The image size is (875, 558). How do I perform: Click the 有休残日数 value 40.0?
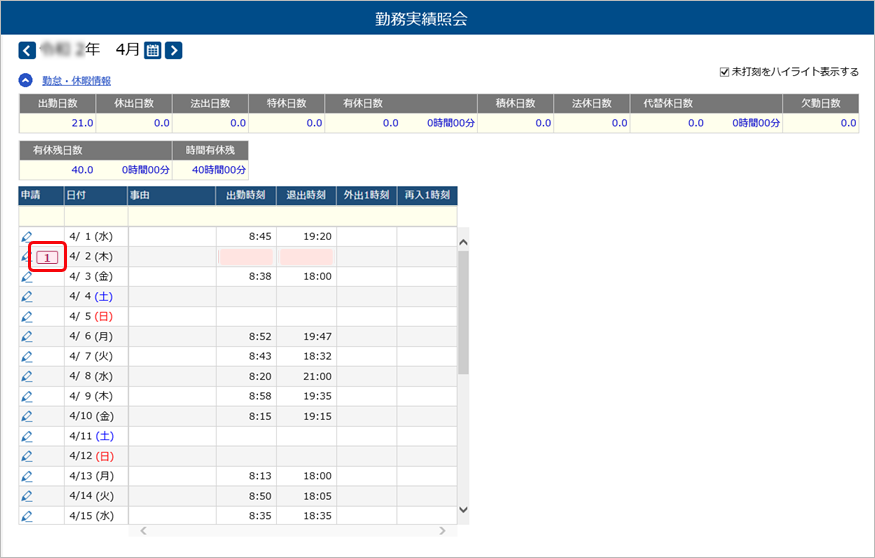[83, 170]
